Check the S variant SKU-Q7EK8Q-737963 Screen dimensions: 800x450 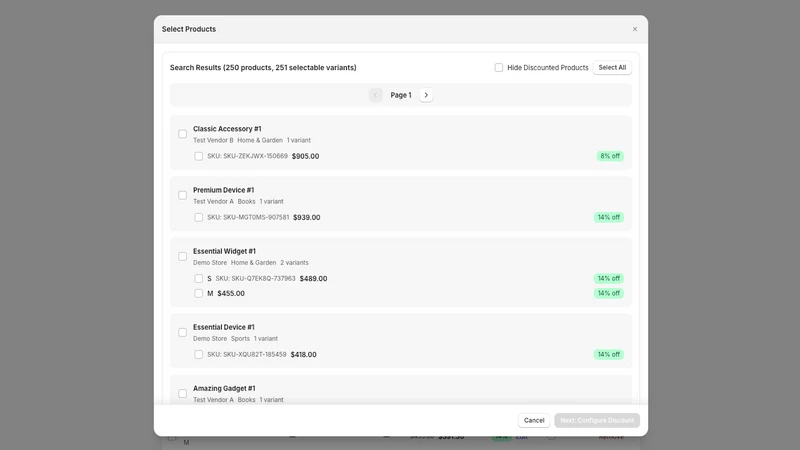click(198, 279)
